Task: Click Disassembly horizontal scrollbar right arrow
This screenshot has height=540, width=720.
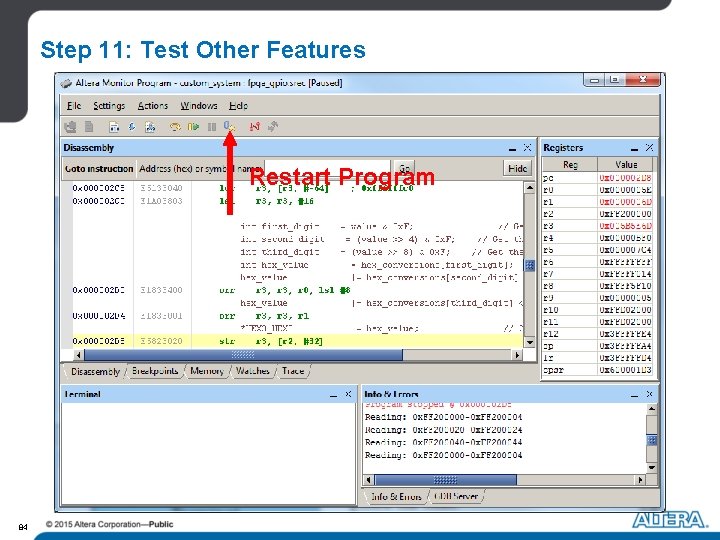Action: [518, 354]
